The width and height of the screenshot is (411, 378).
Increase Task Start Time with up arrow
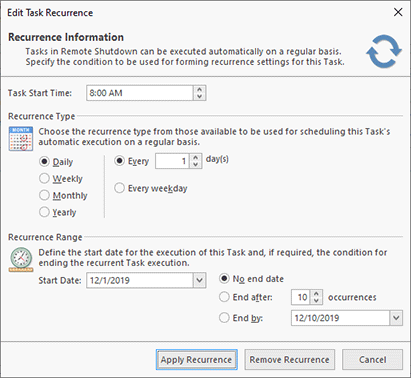tap(199, 89)
